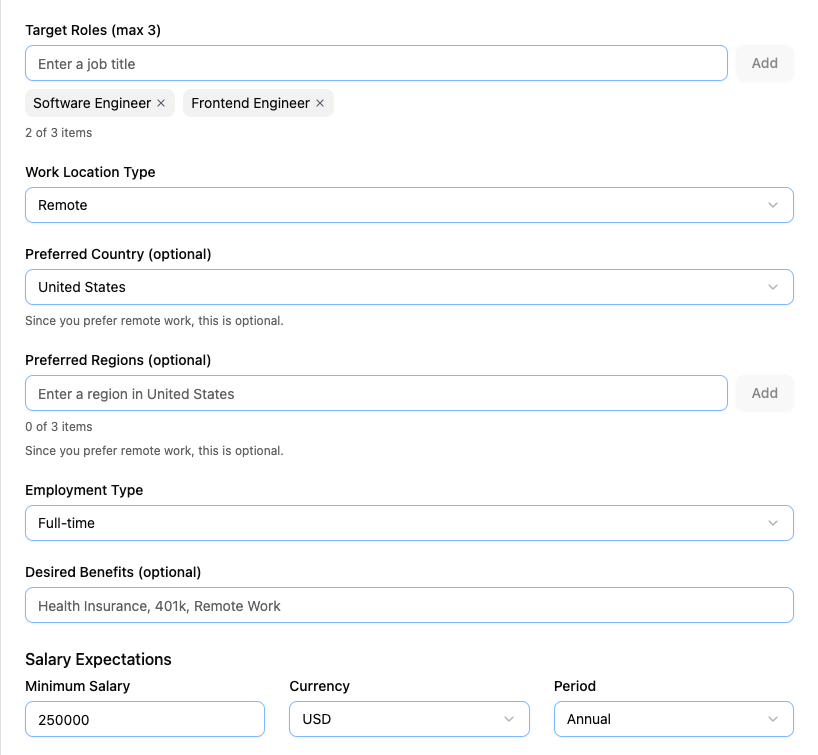Click the chevron on the Annual dropdown
Viewport: 818px width, 755px height.
pos(775,719)
